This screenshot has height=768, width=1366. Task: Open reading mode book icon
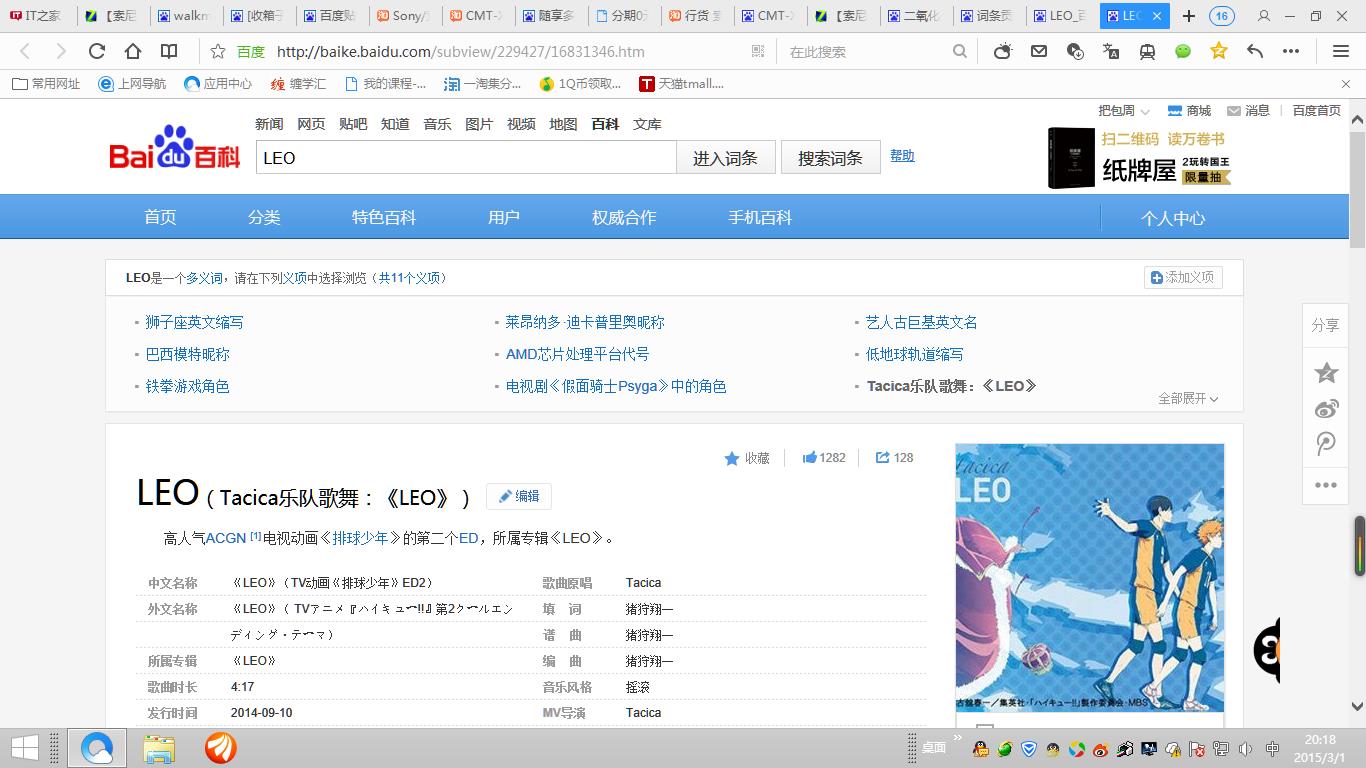[x=169, y=51]
